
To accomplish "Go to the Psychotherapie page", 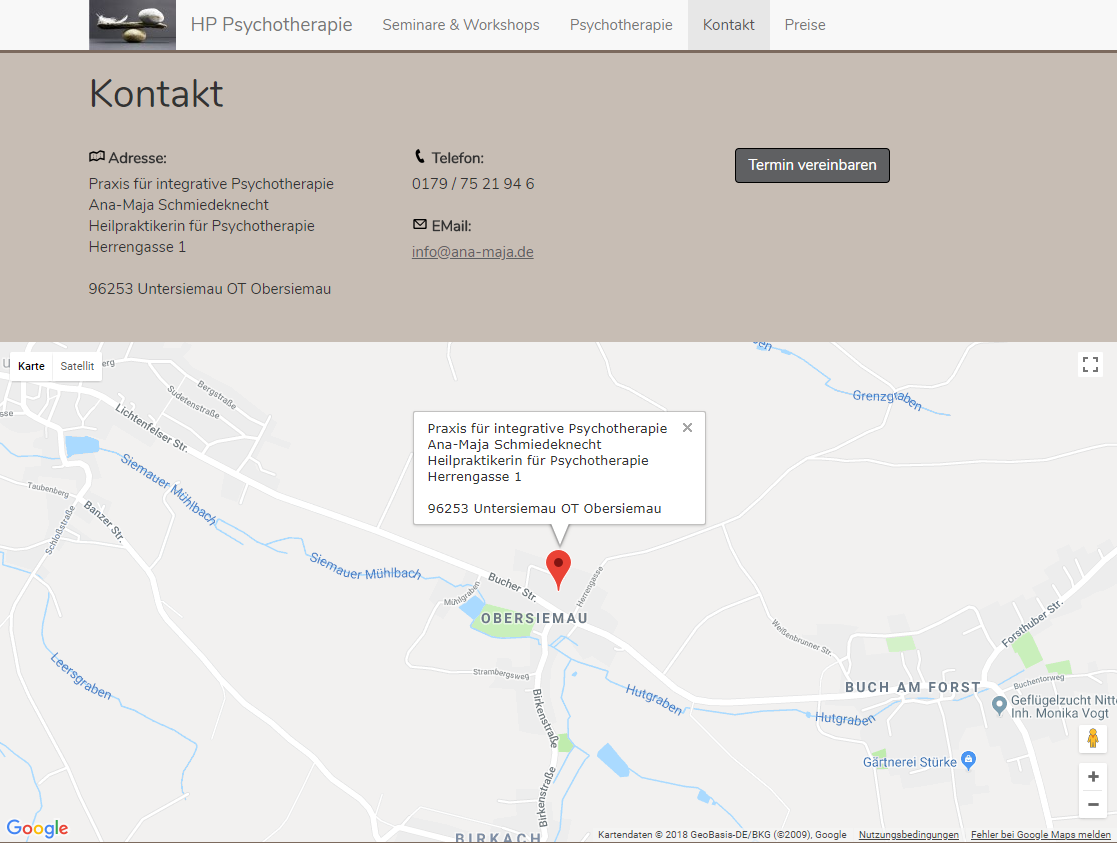I will pyautogui.click(x=621, y=25).
